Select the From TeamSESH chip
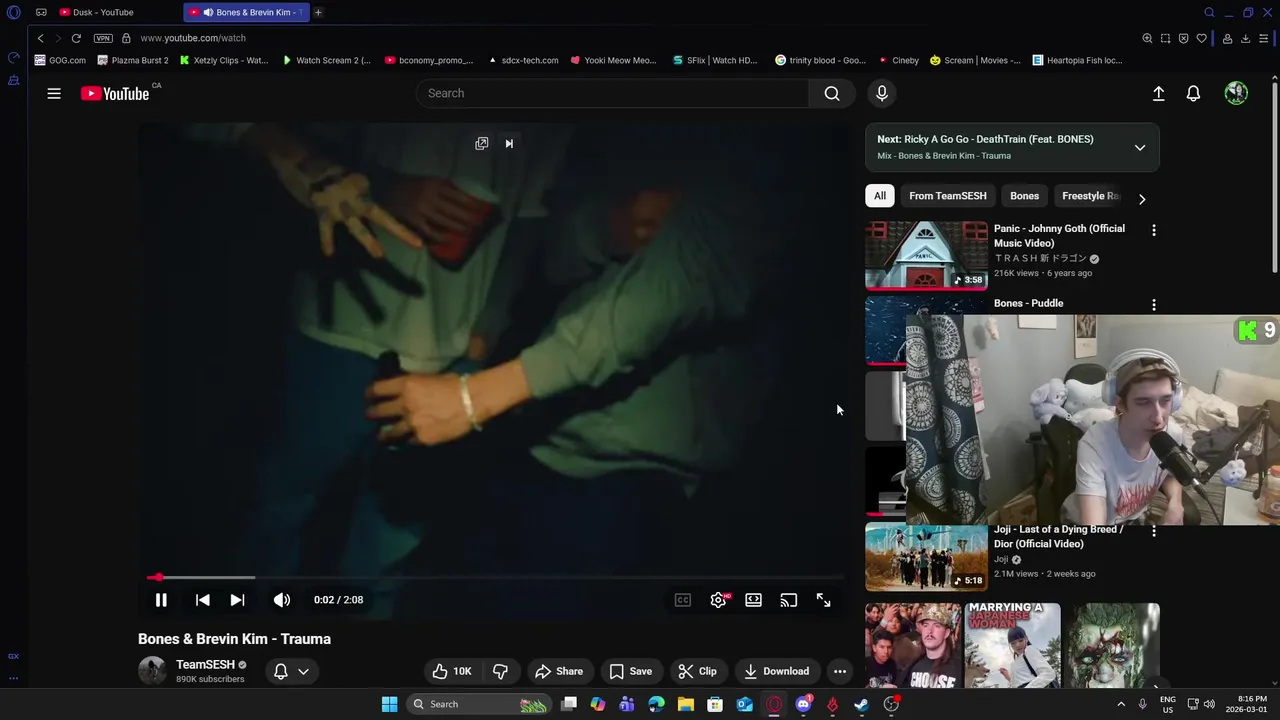This screenshot has width=1280, height=720. pyautogui.click(x=948, y=196)
